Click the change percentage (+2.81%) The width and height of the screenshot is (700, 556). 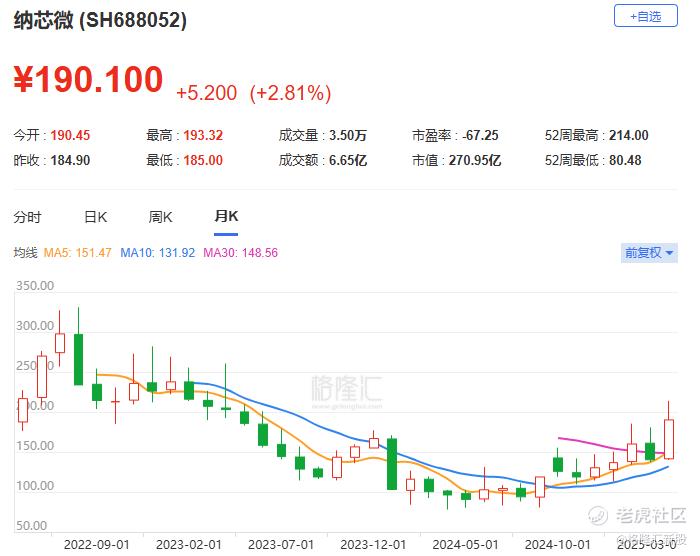click(290, 93)
